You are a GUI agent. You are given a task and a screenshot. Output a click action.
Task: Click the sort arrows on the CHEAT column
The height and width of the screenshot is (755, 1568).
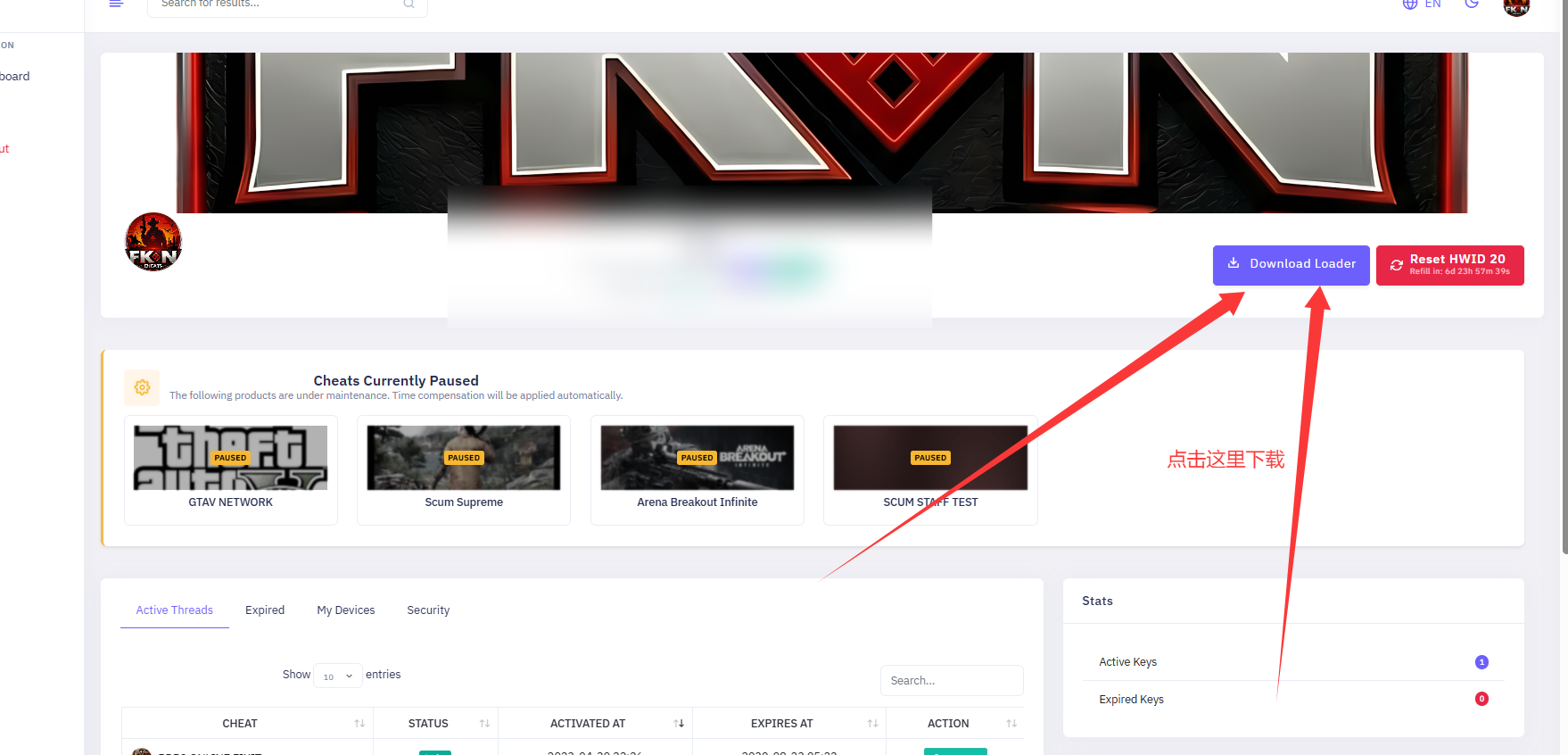coord(359,724)
